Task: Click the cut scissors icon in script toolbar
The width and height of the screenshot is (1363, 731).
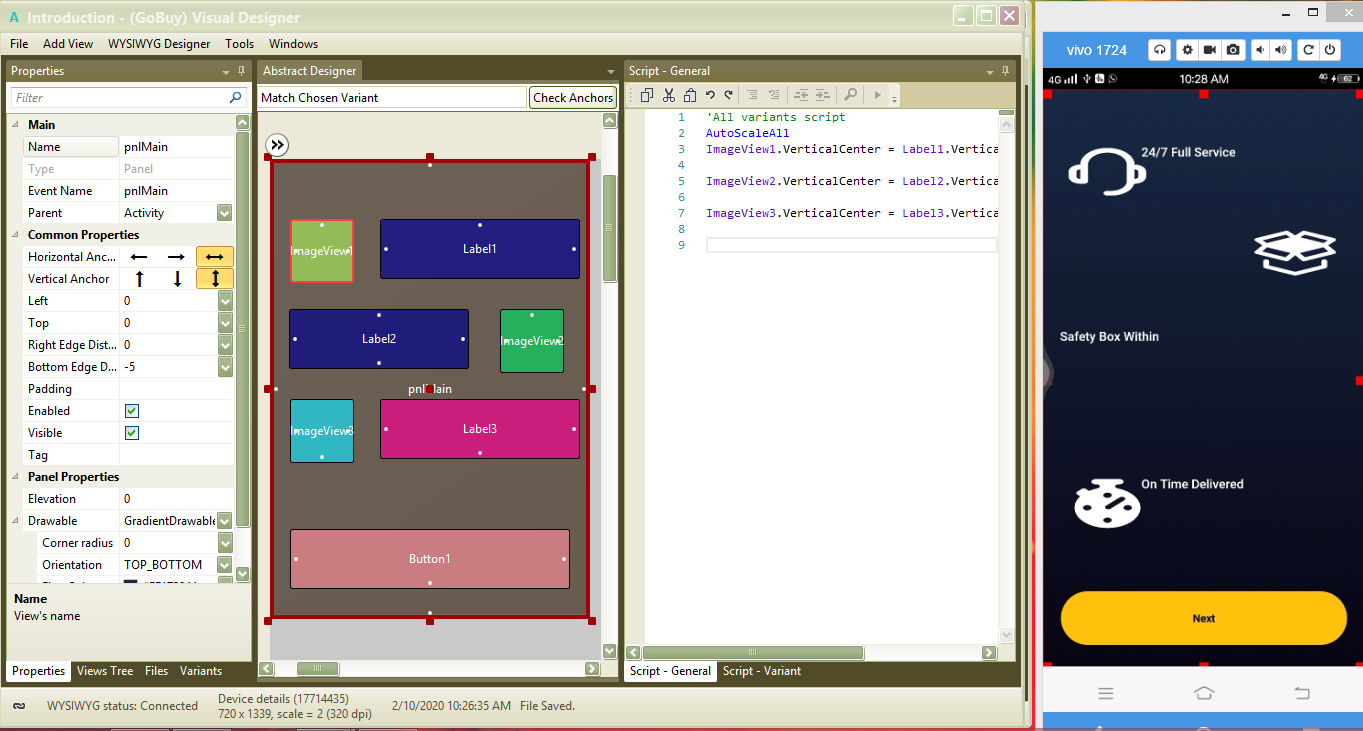Action: click(668, 95)
